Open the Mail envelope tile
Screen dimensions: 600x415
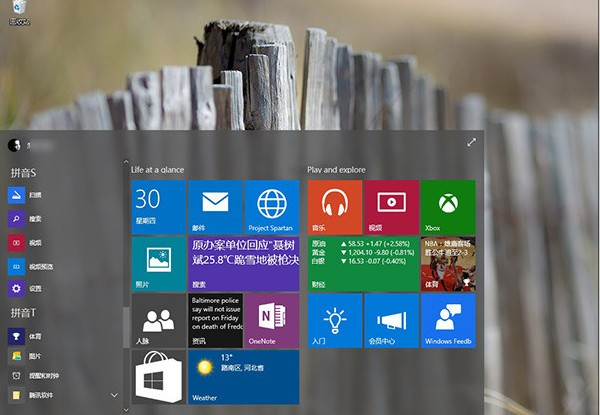pos(215,207)
